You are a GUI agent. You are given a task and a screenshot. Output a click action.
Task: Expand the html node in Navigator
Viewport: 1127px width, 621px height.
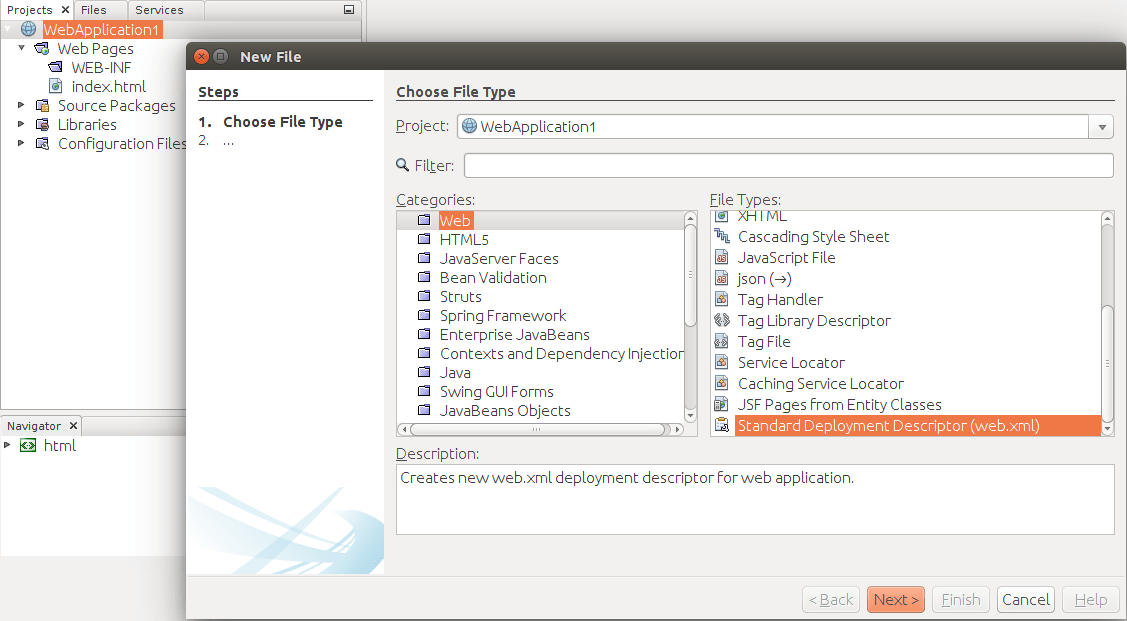click(10, 446)
